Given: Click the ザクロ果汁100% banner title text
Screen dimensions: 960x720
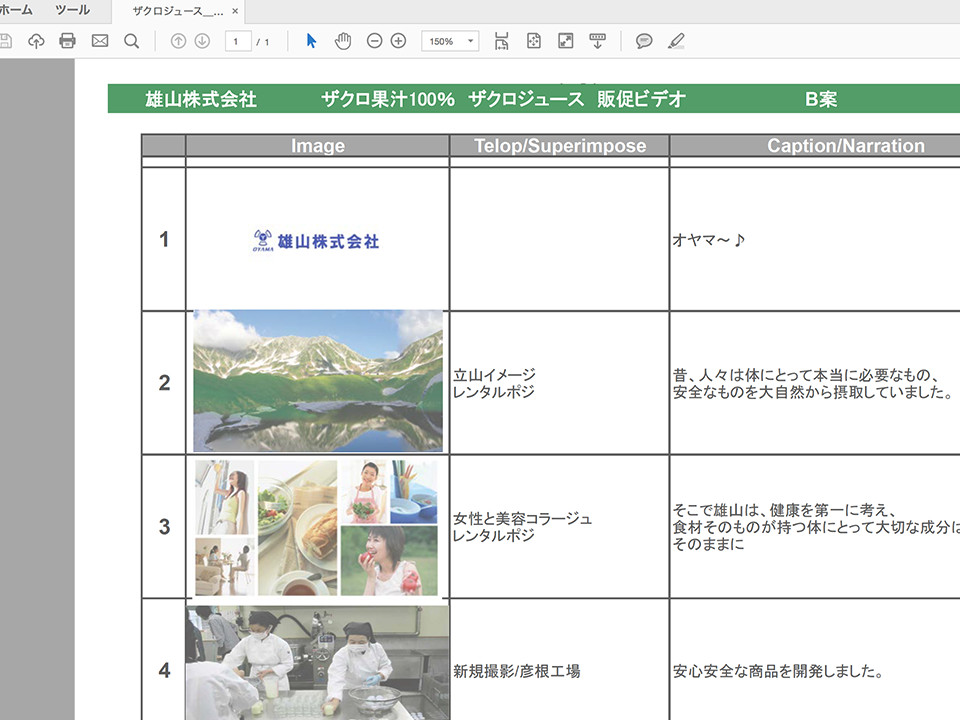Looking at the screenshot, I should [x=388, y=99].
